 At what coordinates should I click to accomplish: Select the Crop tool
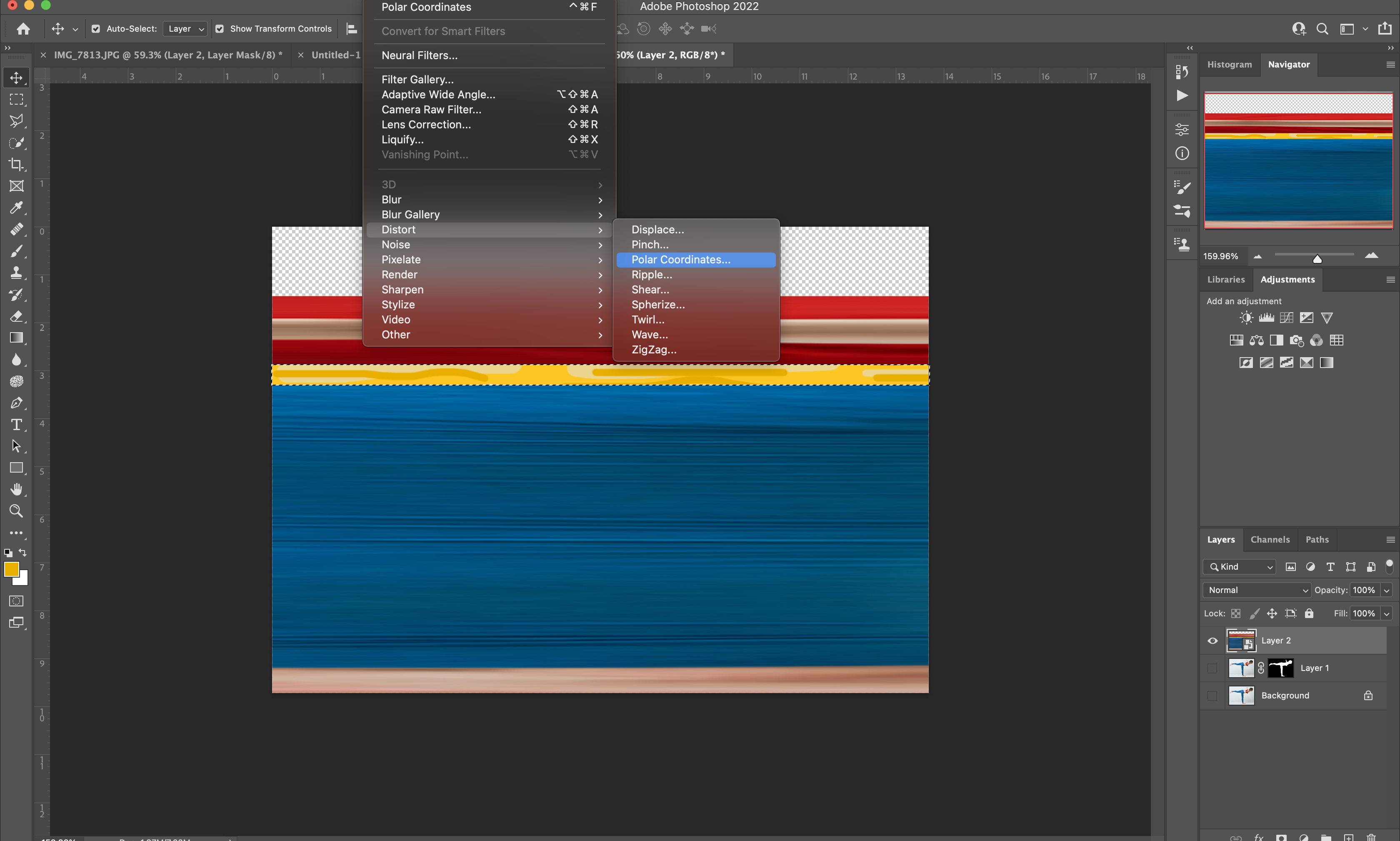pyautogui.click(x=14, y=162)
